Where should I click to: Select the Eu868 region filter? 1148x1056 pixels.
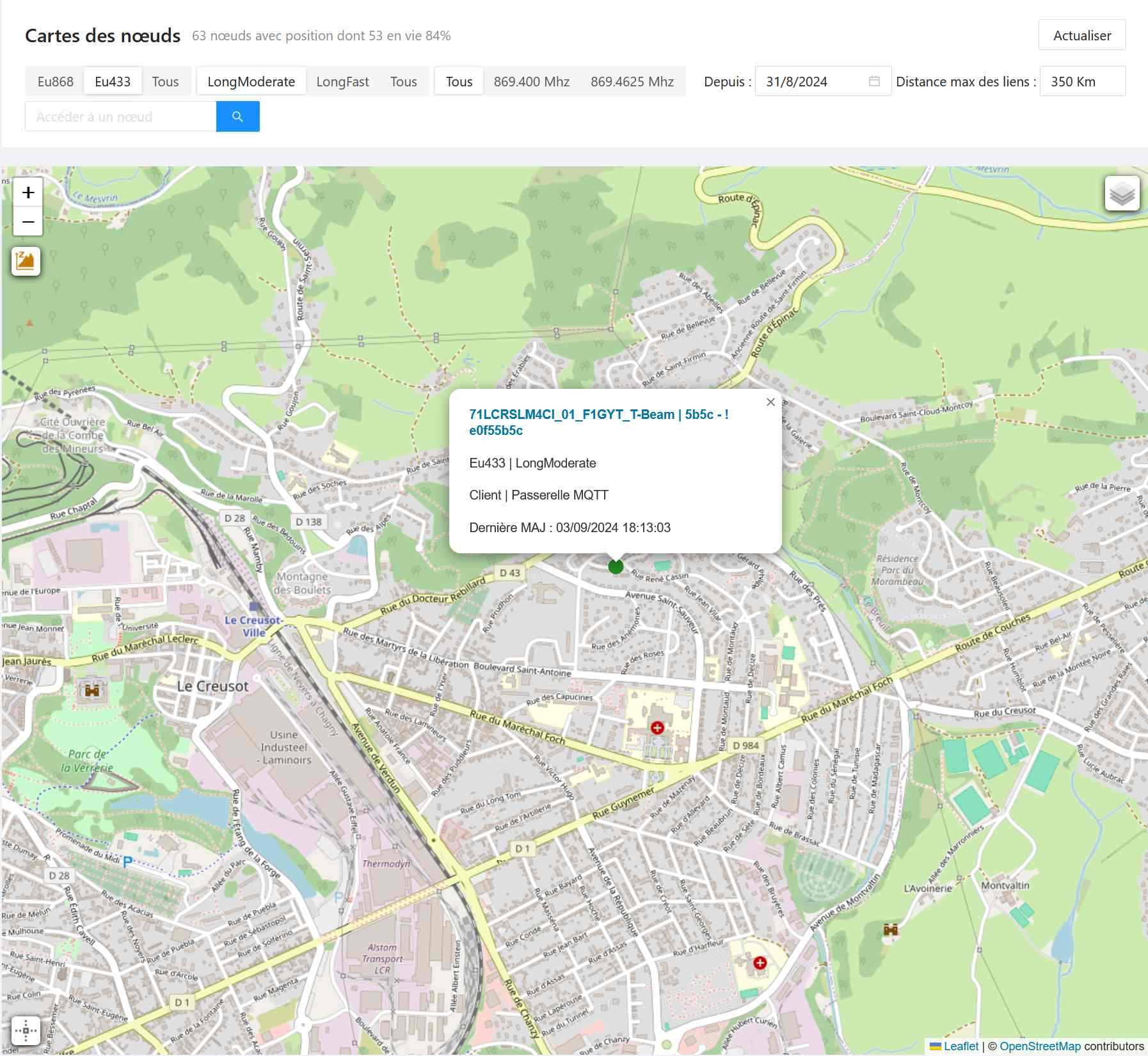[56, 81]
